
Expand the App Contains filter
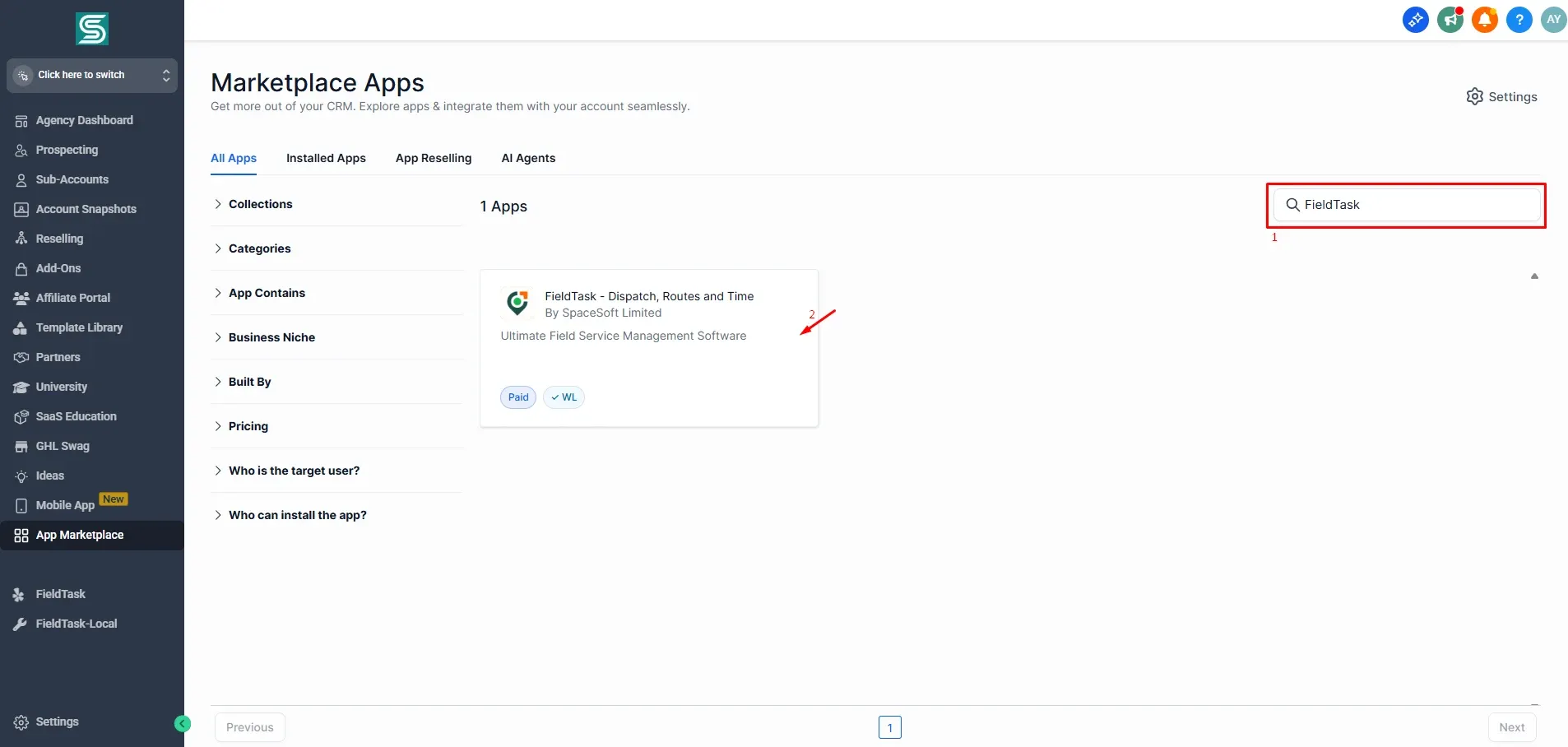tap(337, 293)
